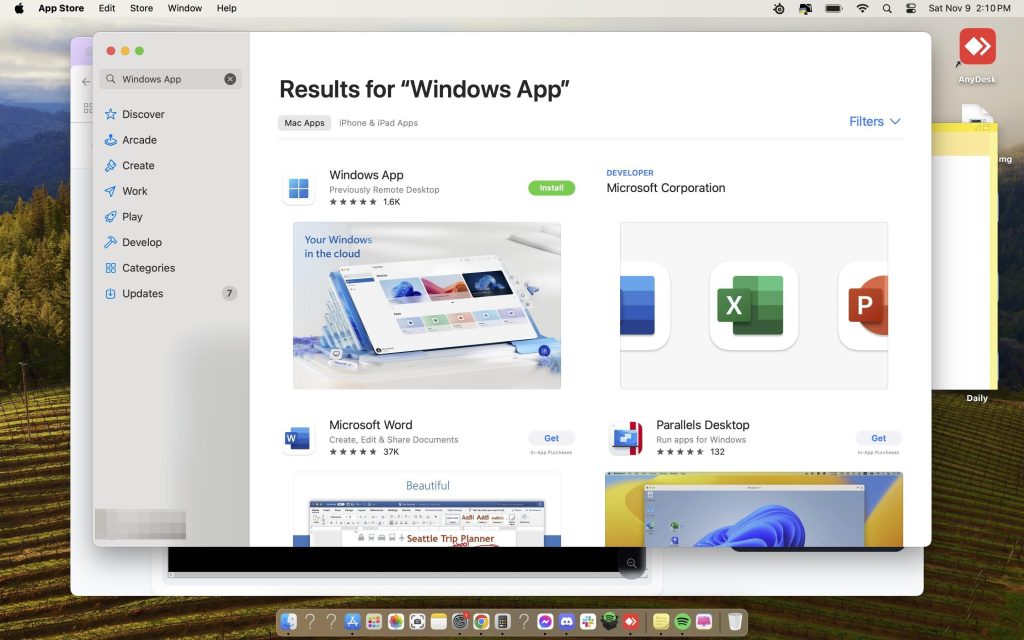Expand the Filters dropdown
The height and width of the screenshot is (640, 1024).
point(874,121)
